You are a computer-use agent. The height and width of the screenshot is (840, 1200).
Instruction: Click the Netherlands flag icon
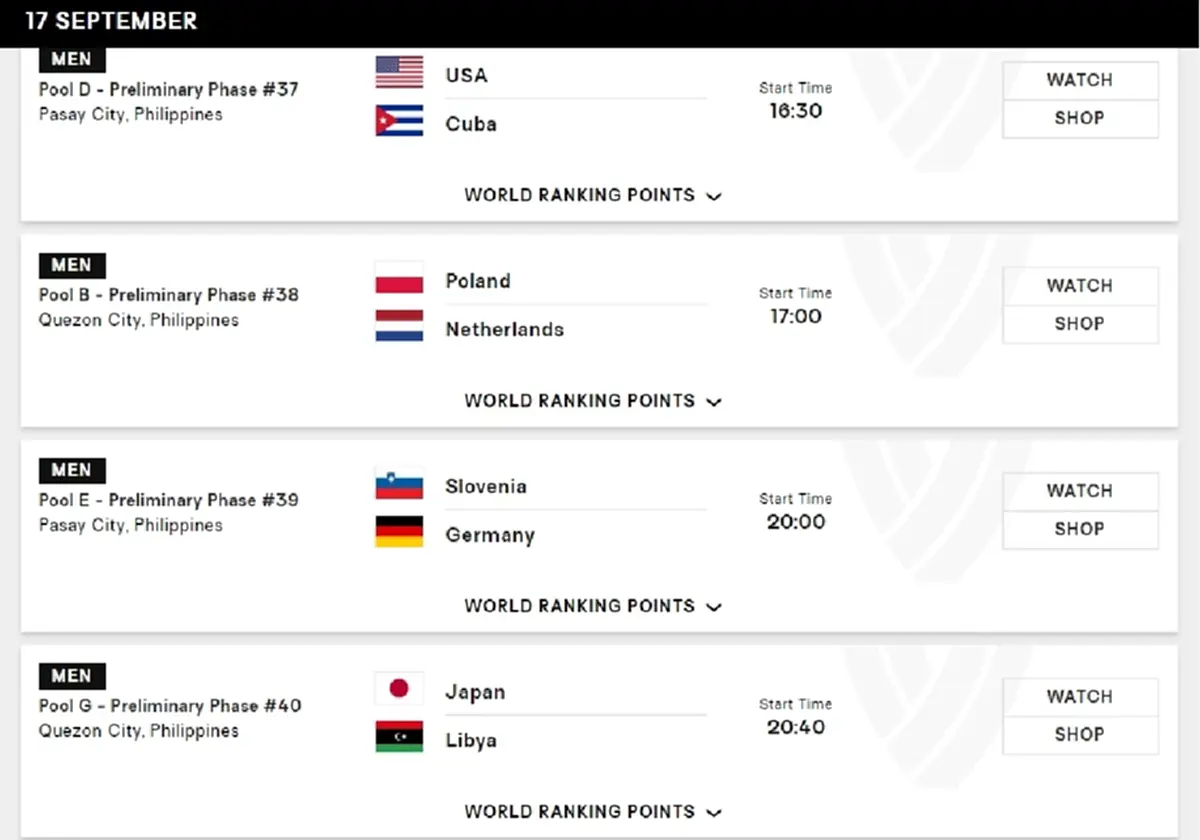pos(399,326)
